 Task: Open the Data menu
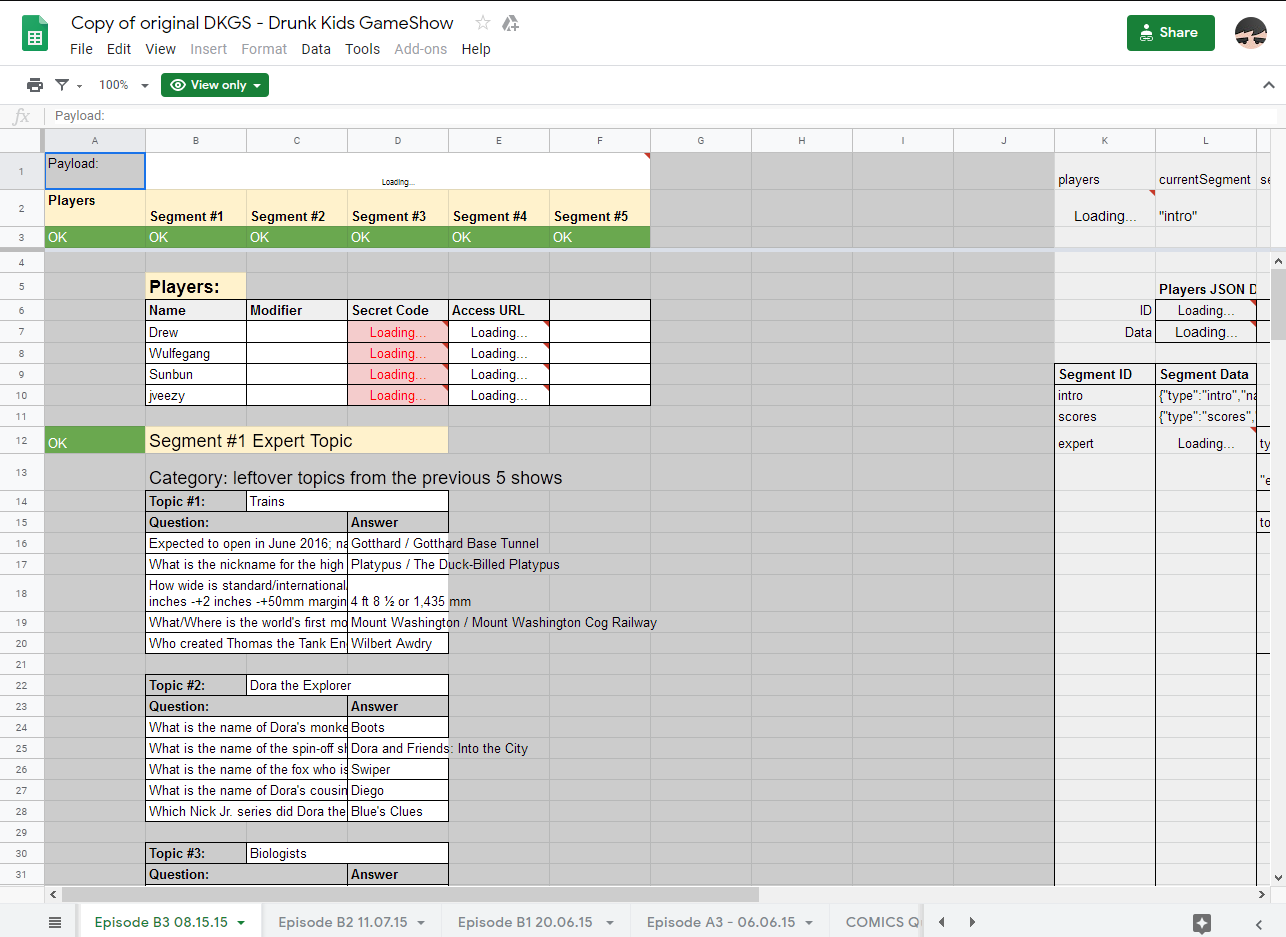pyautogui.click(x=316, y=49)
